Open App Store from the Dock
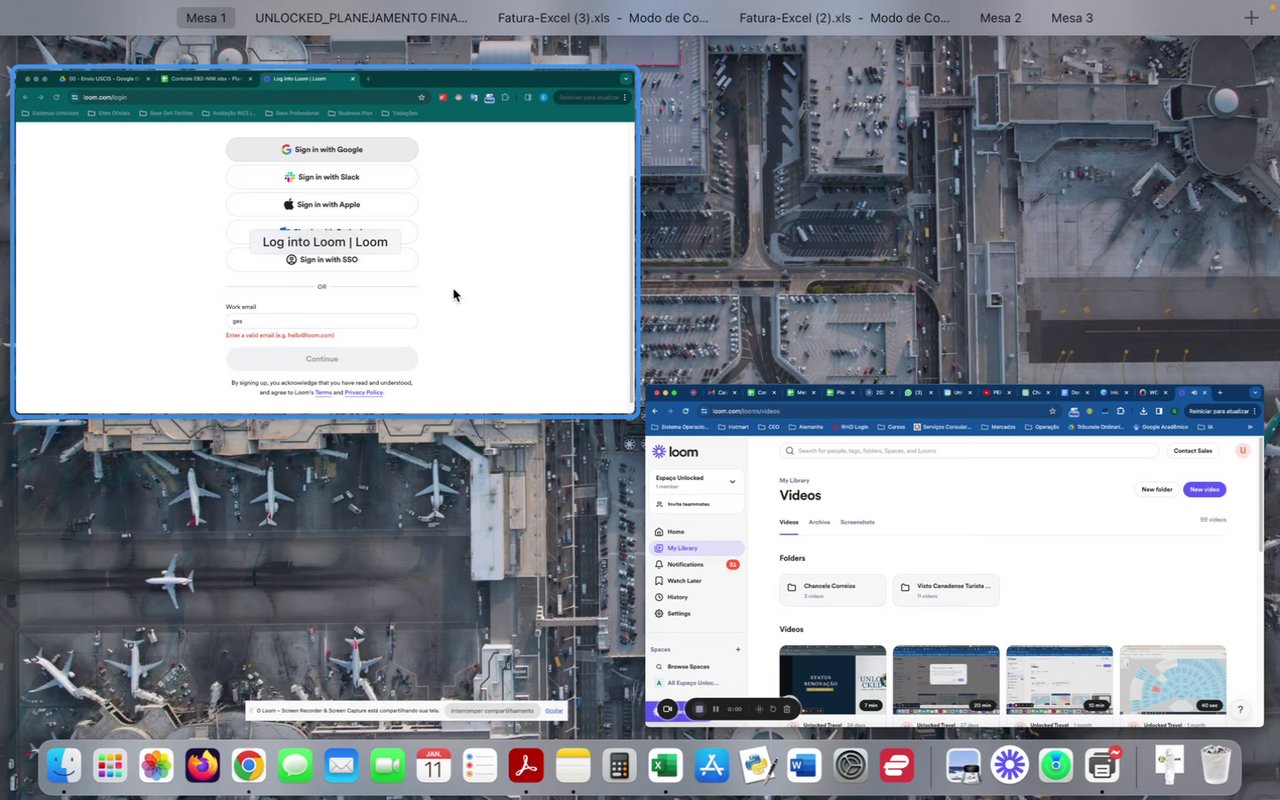1280x800 pixels. point(711,766)
